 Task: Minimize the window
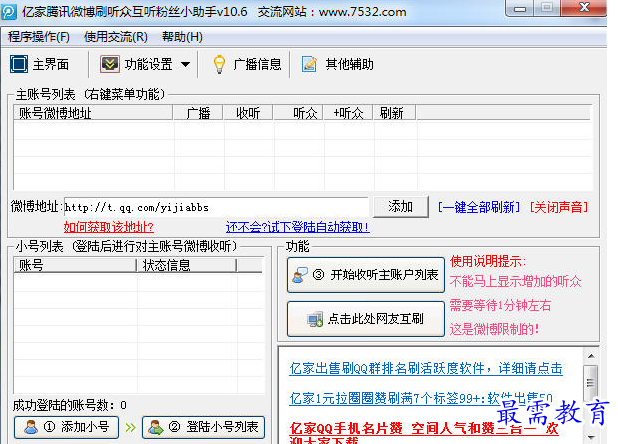coord(519,9)
